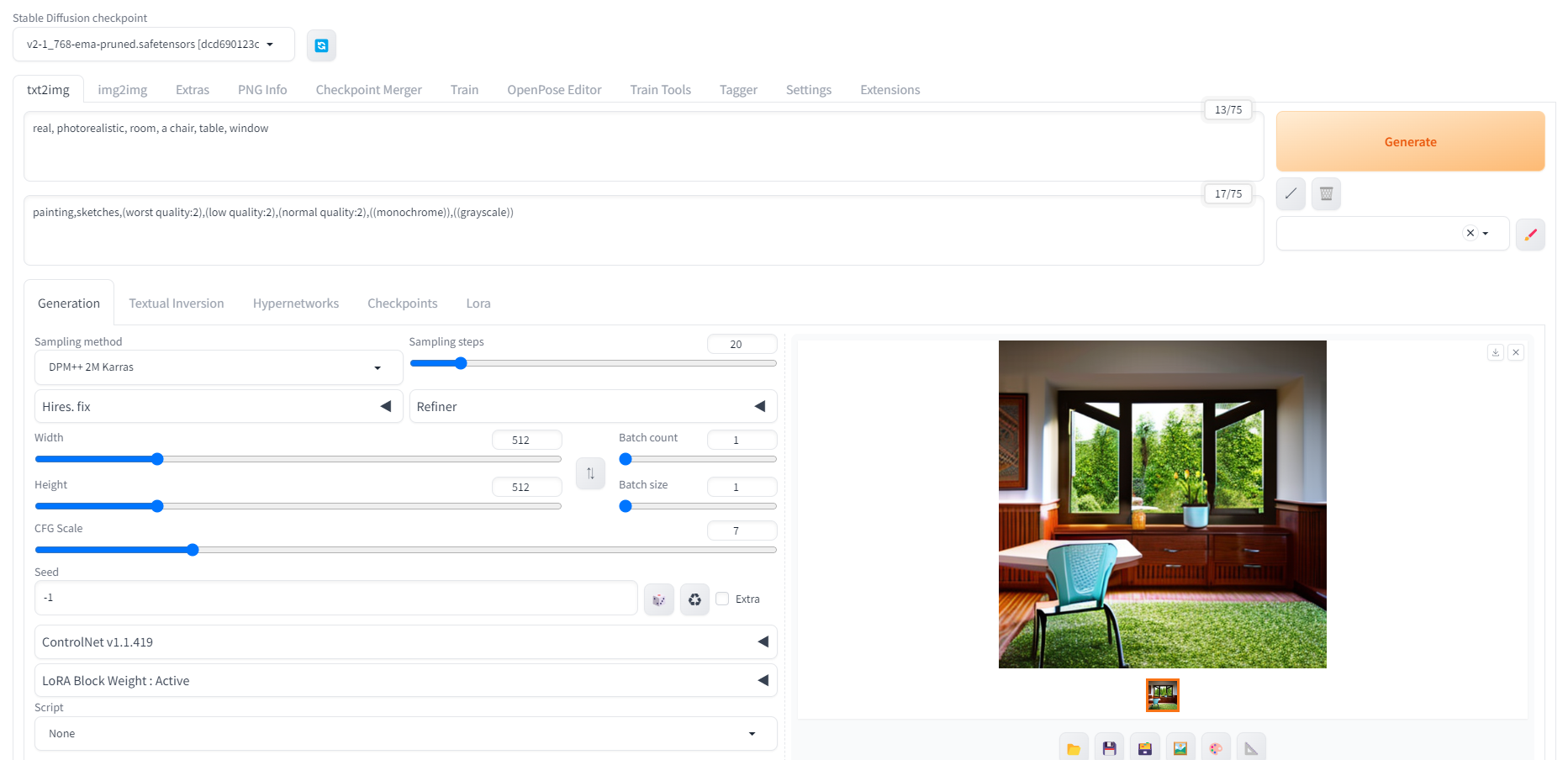Reuse last seed with the recycle icon

coord(694,599)
